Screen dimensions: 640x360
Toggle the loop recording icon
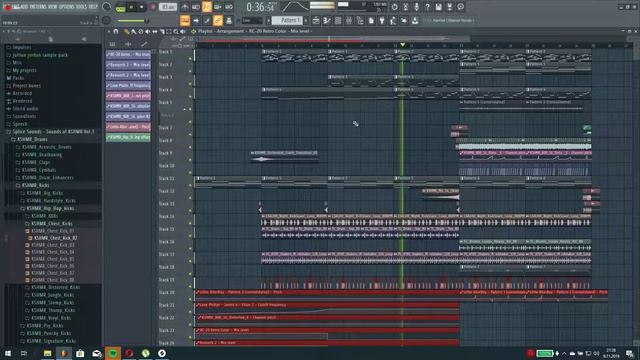click(229, 7)
